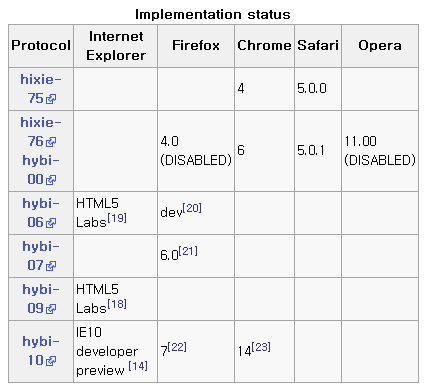The height and width of the screenshot is (391, 426).
Task: Click the Internet Explorer column header
Action: click(116, 46)
